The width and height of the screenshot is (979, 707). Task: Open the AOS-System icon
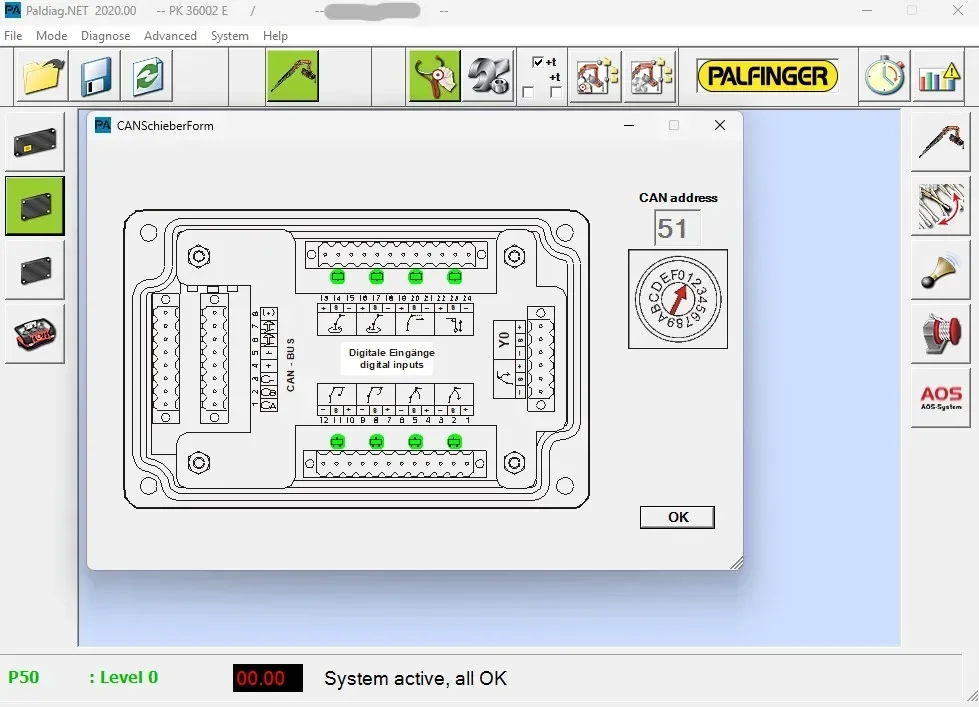(x=941, y=397)
